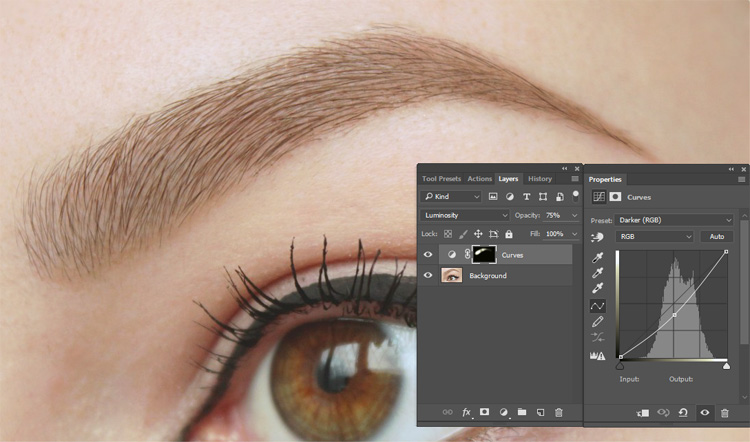Toggle the mask link on Curves layer

(x=467, y=254)
